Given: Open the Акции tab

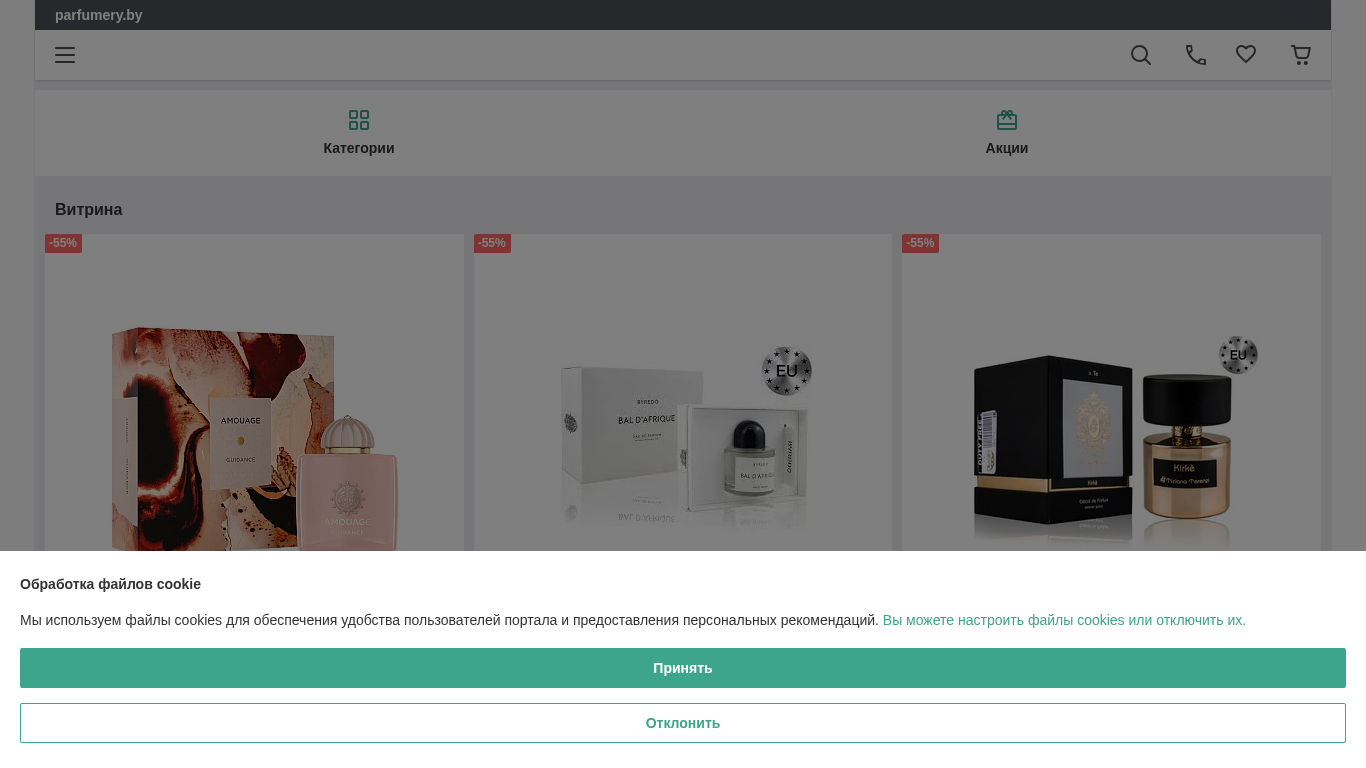Looking at the screenshot, I should (1007, 133).
